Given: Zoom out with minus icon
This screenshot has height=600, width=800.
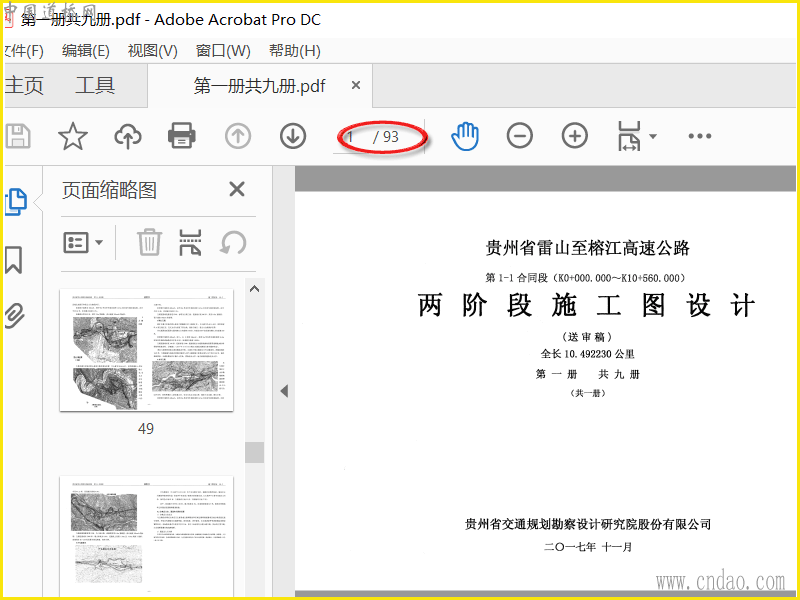Looking at the screenshot, I should [x=520, y=136].
